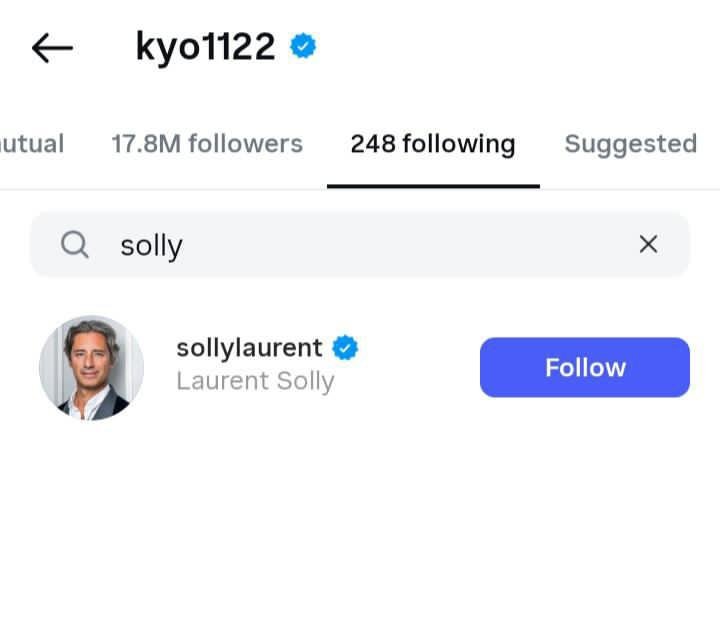The height and width of the screenshot is (634, 720).
Task: Select the 248 following tab
Action: pyautogui.click(x=433, y=144)
